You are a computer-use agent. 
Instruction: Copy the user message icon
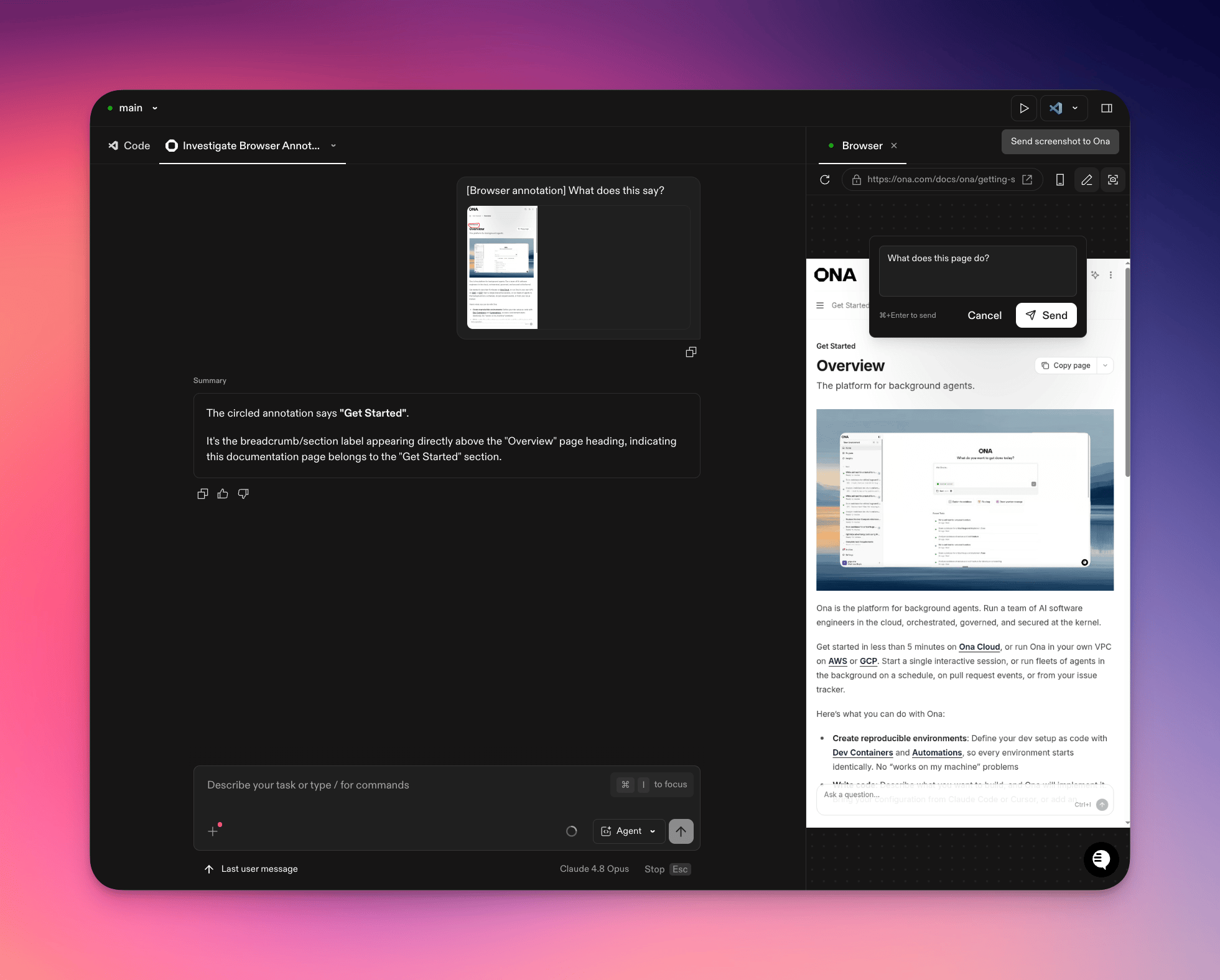pos(691,352)
